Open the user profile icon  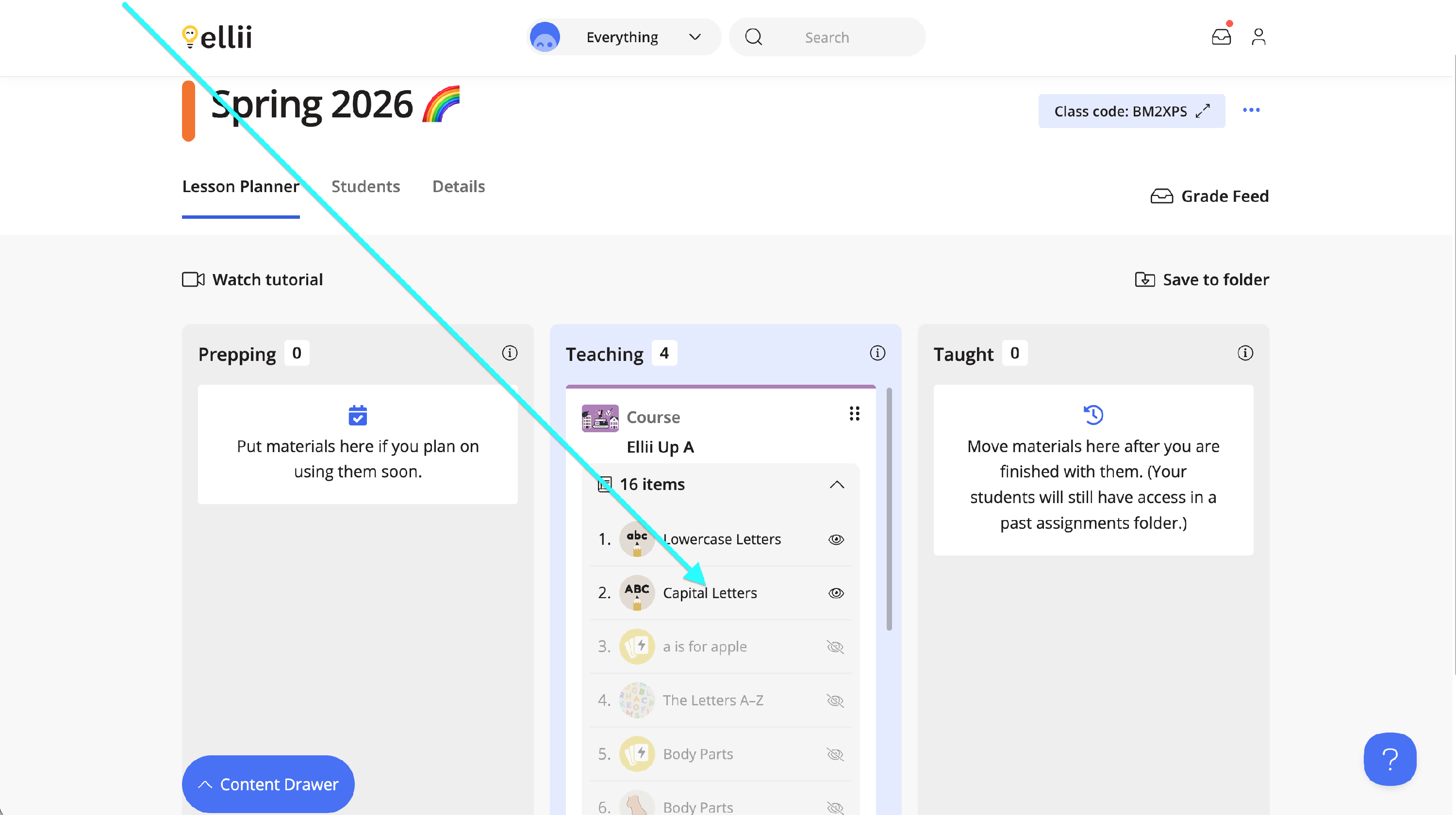[x=1258, y=37]
